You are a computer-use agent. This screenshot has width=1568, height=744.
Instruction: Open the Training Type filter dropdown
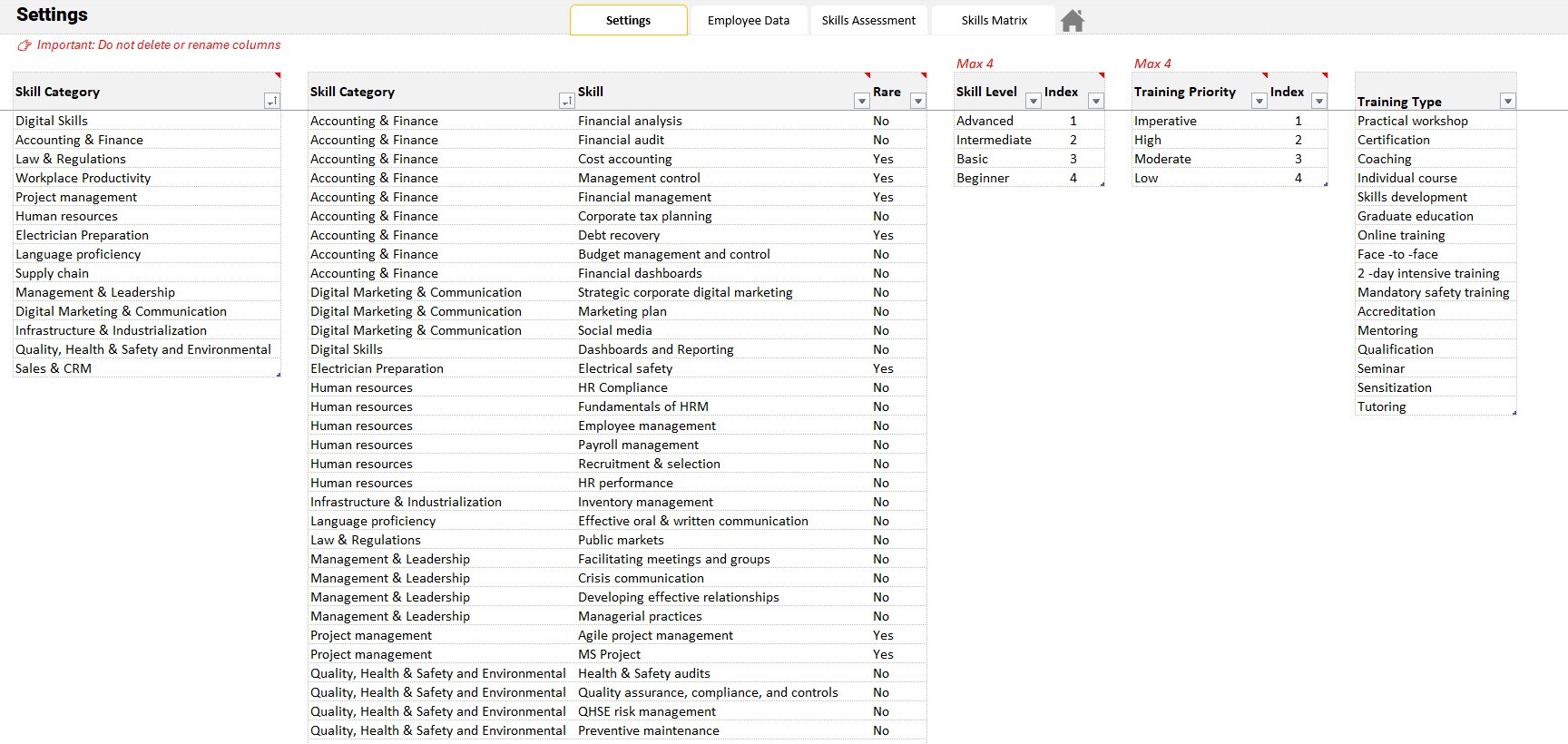1508,101
